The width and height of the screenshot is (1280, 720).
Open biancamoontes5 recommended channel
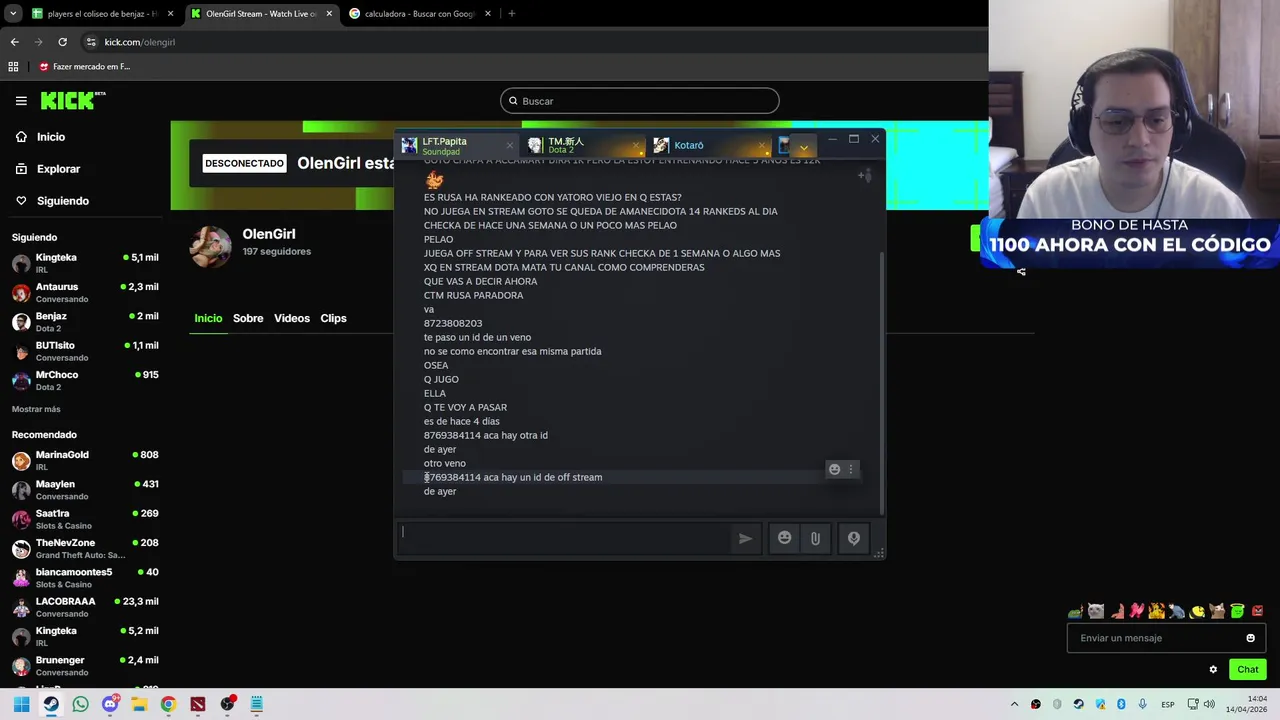click(x=85, y=577)
